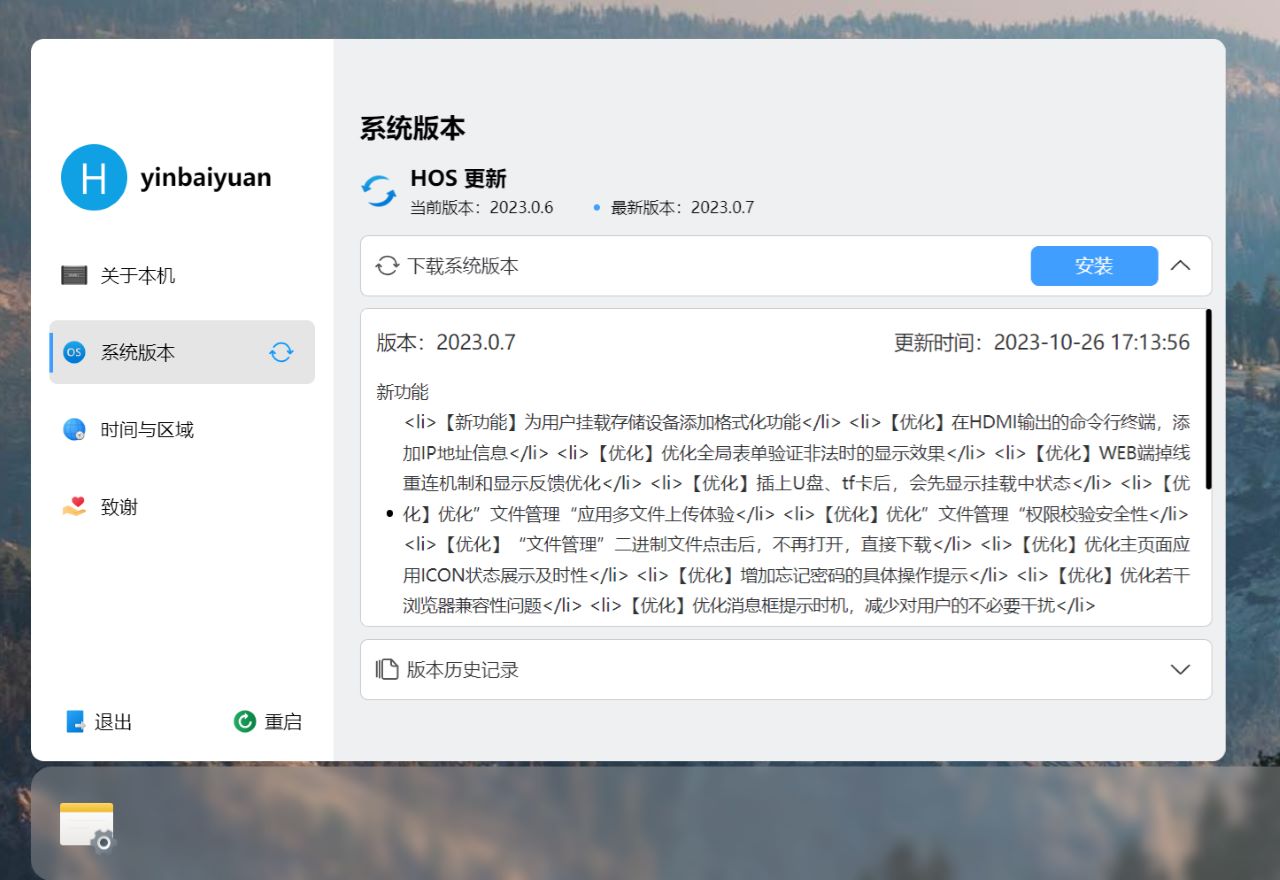Click the document icon beside 版本历史记录
1280x880 pixels.
point(387,669)
